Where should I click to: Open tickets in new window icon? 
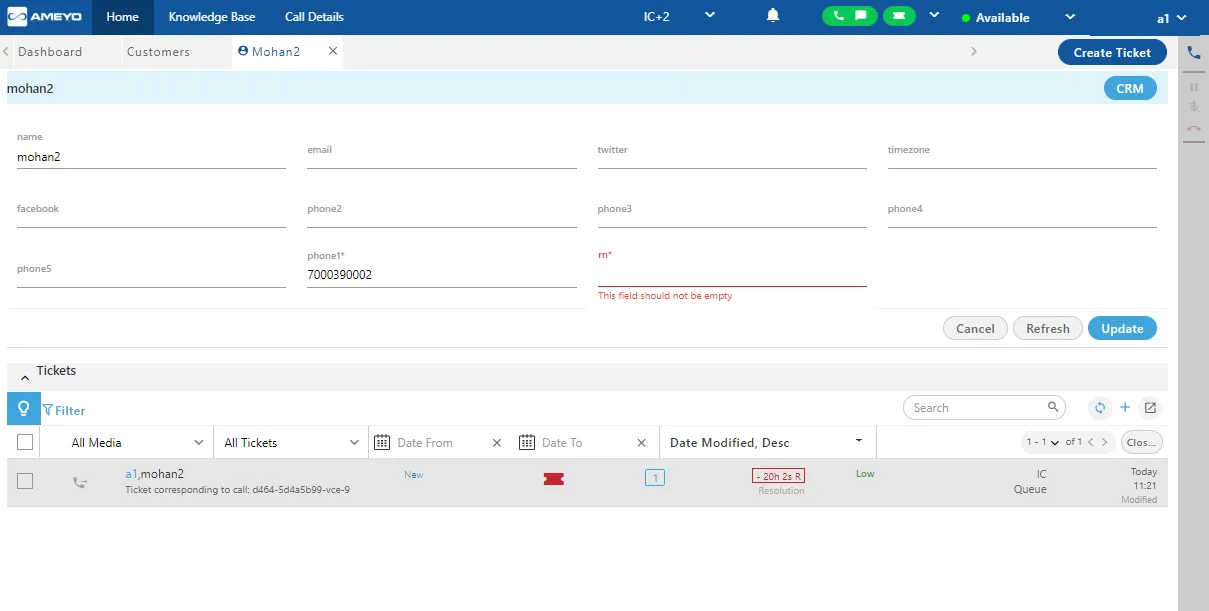pyautogui.click(x=1150, y=408)
